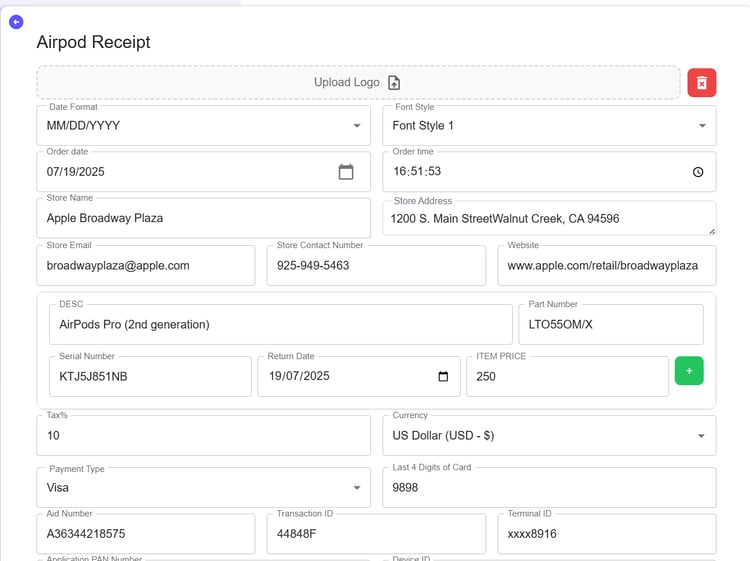Click the red delete logo trash button
This screenshot has height=561, width=750.
click(702, 83)
